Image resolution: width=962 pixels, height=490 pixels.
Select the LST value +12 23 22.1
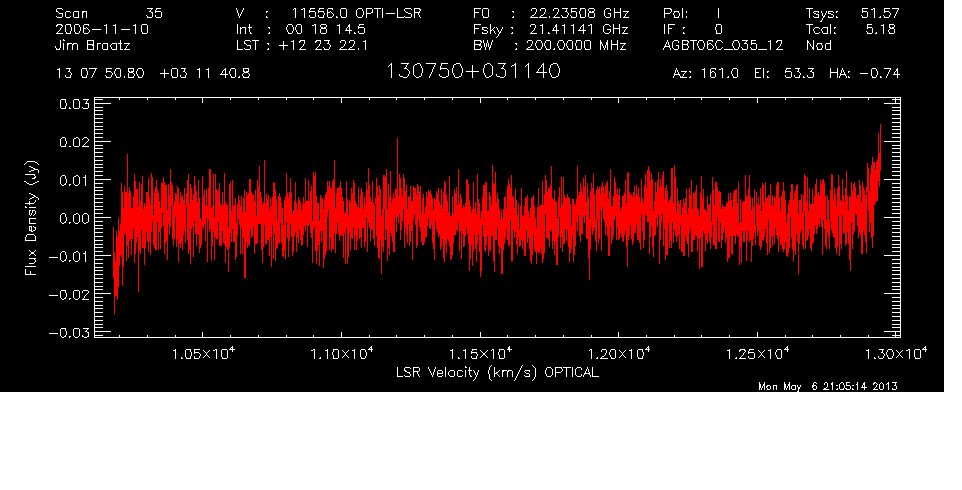pyautogui.click(x=323, y=45)
